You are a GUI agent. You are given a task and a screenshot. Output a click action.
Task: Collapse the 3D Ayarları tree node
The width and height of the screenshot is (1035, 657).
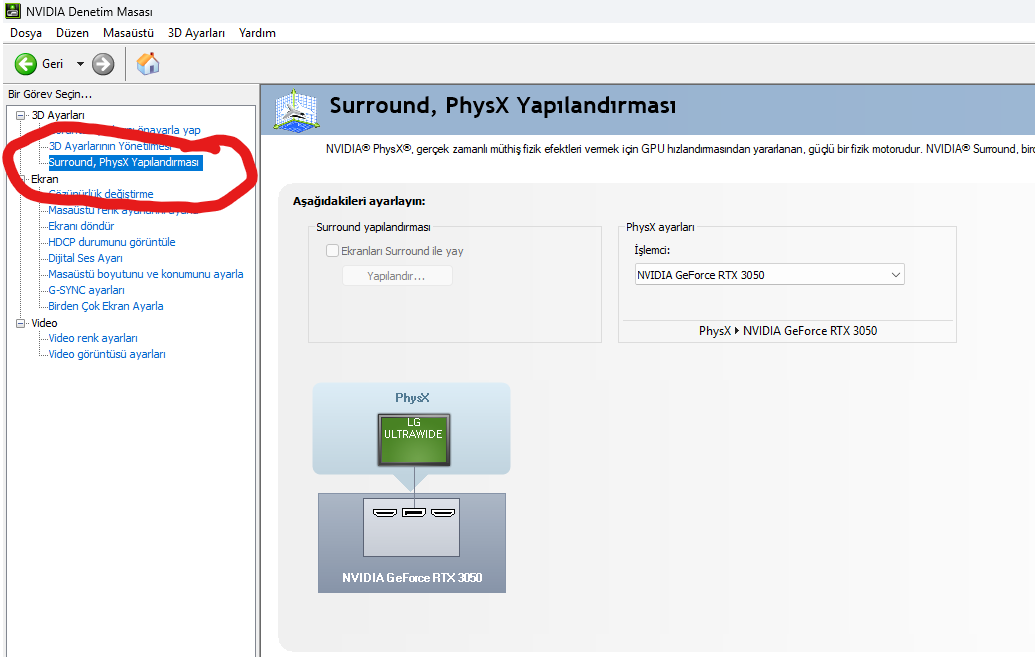pos(20,116)
